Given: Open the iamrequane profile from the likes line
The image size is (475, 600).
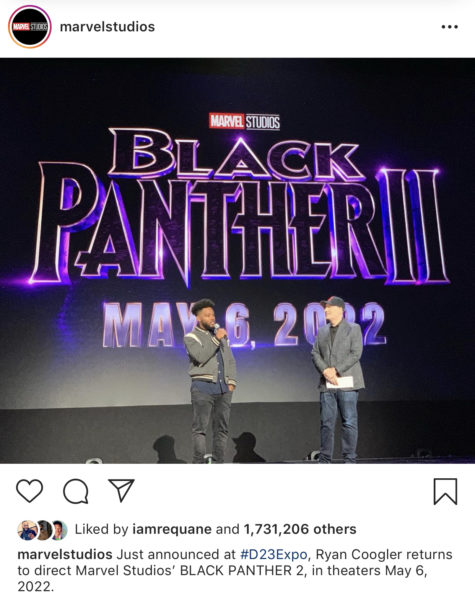Looking at the screenshot, I should (172, 529).
